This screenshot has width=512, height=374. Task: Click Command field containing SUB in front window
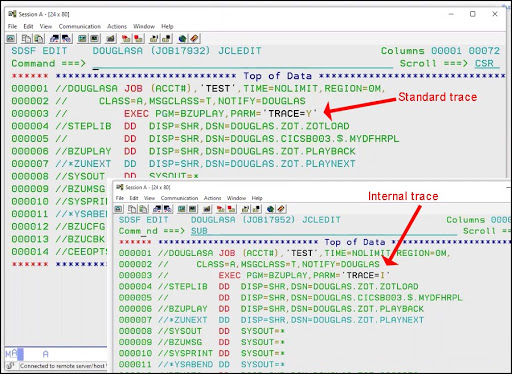[323, 231]
